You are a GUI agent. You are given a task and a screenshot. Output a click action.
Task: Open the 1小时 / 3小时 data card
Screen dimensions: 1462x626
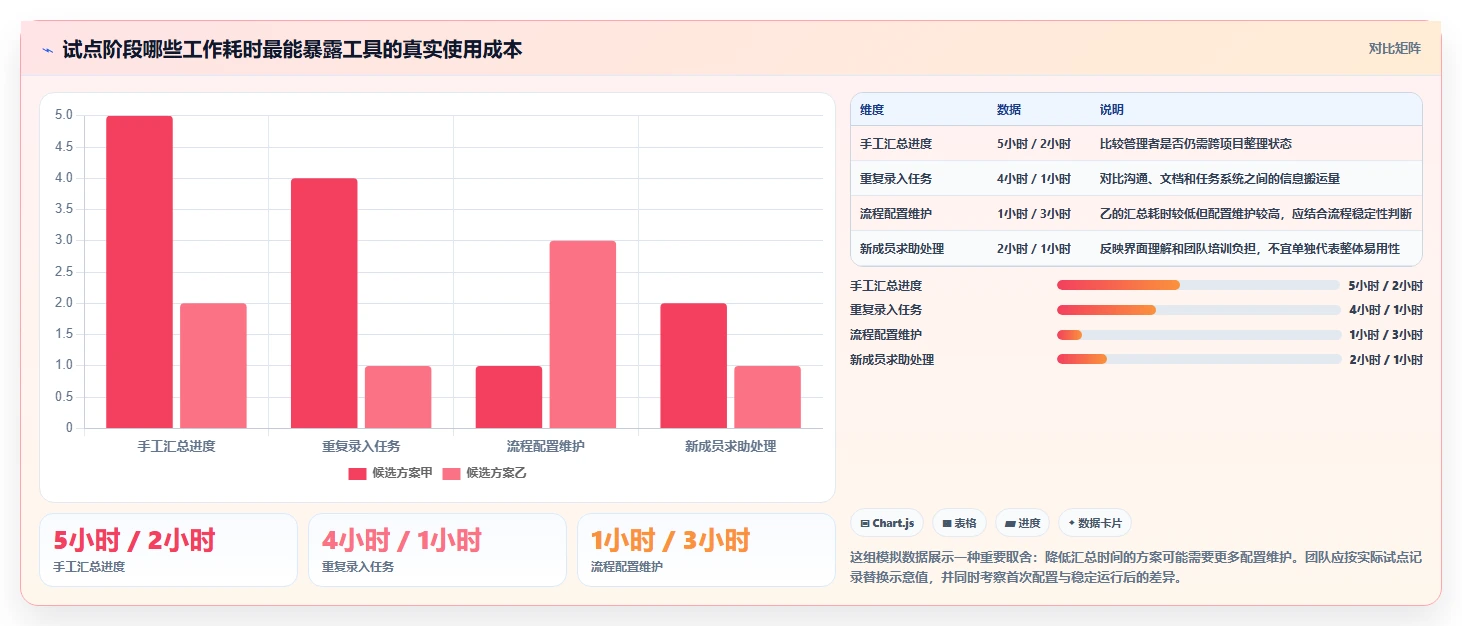point(706,550)
